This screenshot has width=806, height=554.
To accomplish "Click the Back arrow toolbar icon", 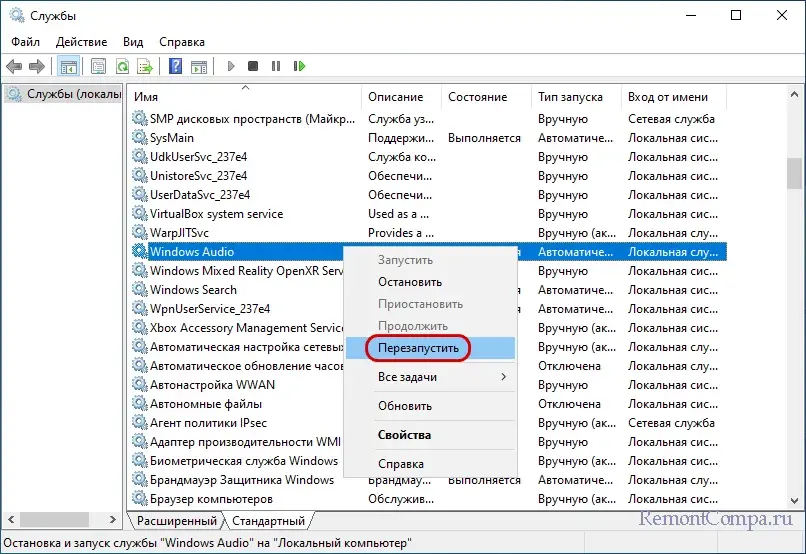I will (14, 67).
